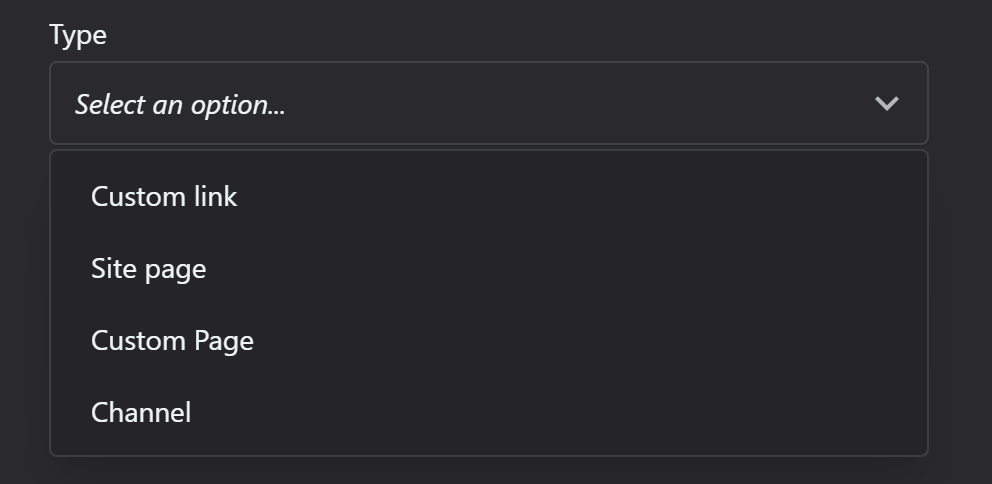
Task: Click the Channel option text
Action: pos(141,413)
